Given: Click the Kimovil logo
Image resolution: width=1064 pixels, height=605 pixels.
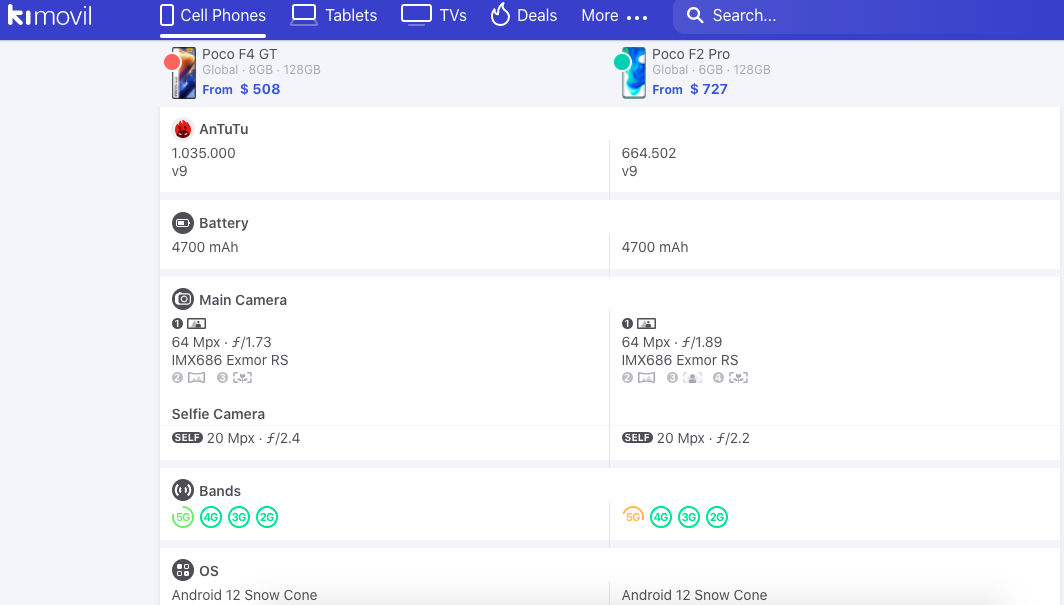Looking at the screenshot, I should (49, 16).
